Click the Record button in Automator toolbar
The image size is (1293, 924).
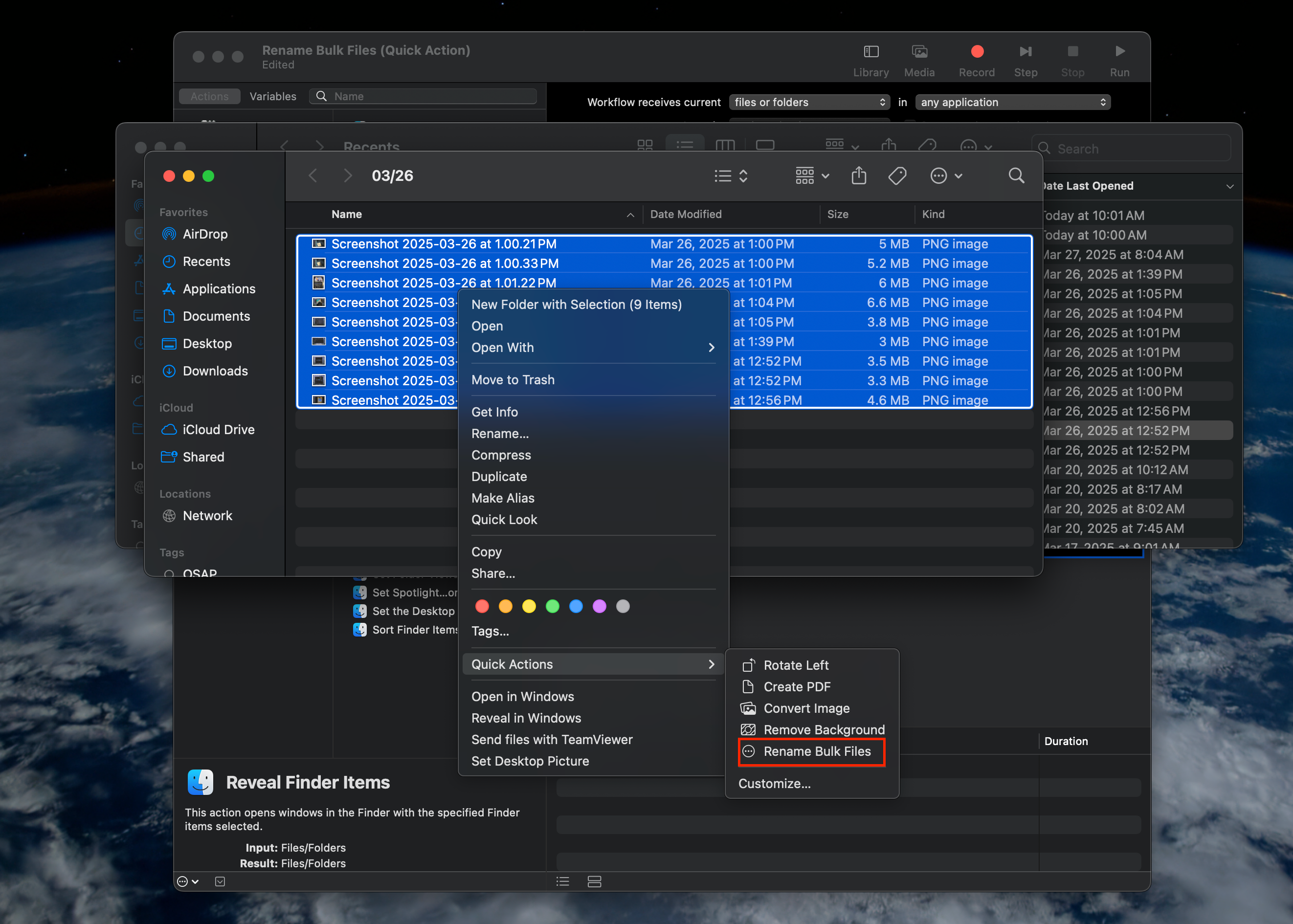point(977,60)
